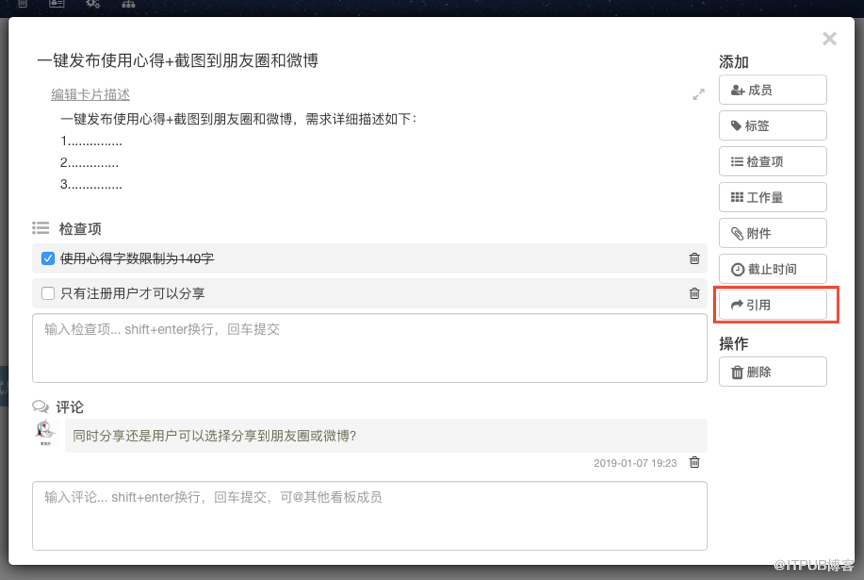This screenshot has width=864, height=580.
Task: Click the card title 一键发布使用心得+截图到朋友圈和微博
Action: (177, 61)
